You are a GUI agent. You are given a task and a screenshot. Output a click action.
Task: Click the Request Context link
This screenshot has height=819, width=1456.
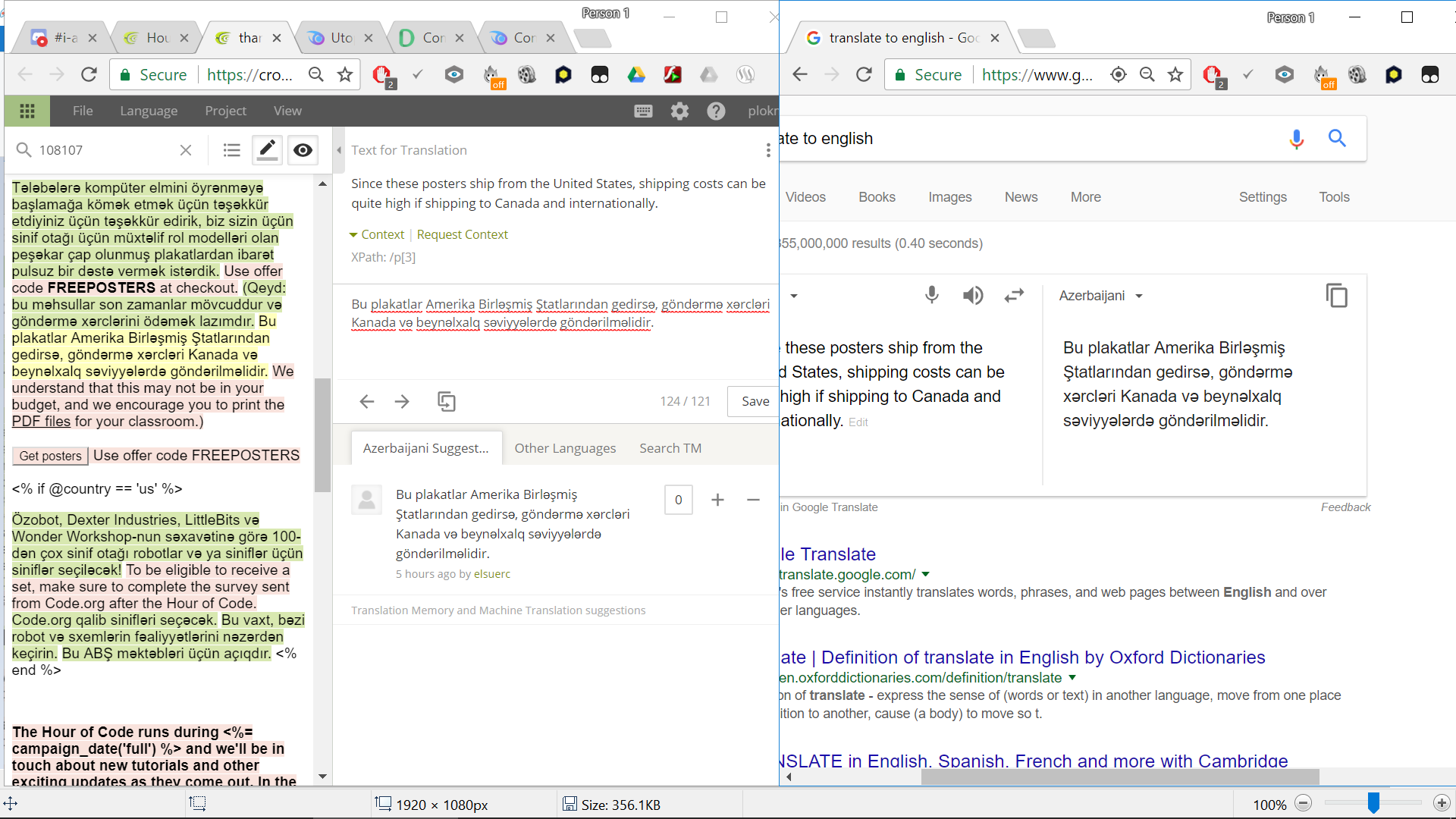463,234
